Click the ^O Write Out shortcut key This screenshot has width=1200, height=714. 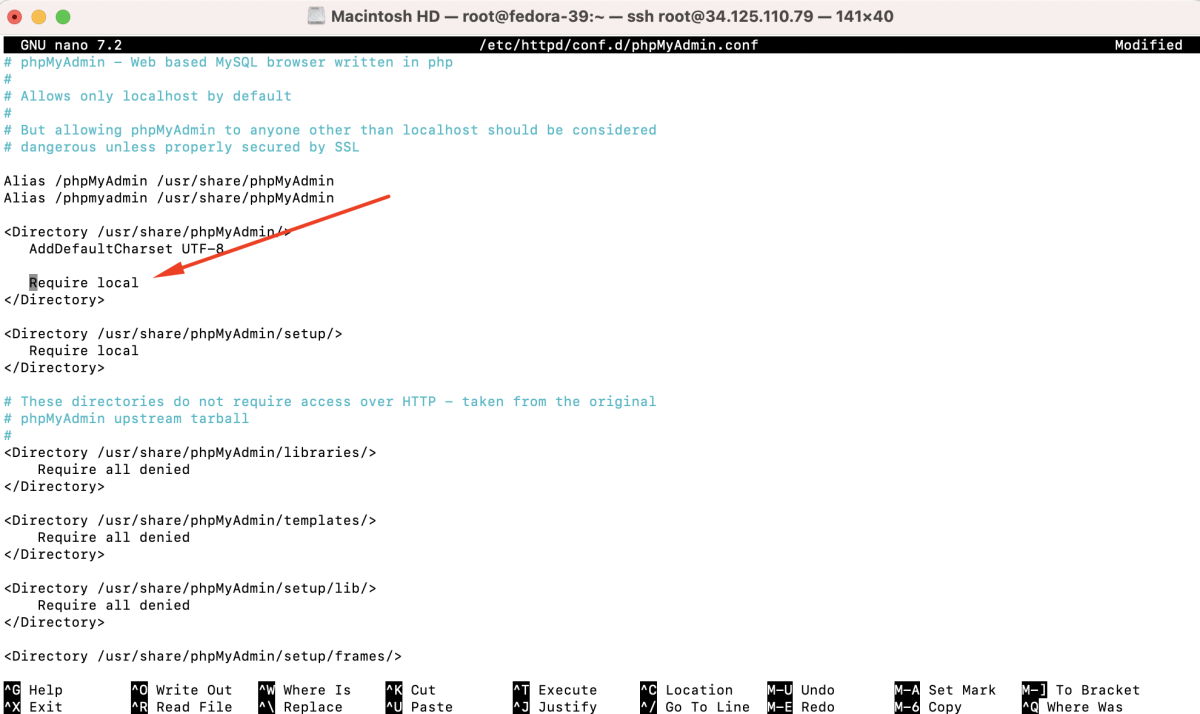click(x=182, y=690)
